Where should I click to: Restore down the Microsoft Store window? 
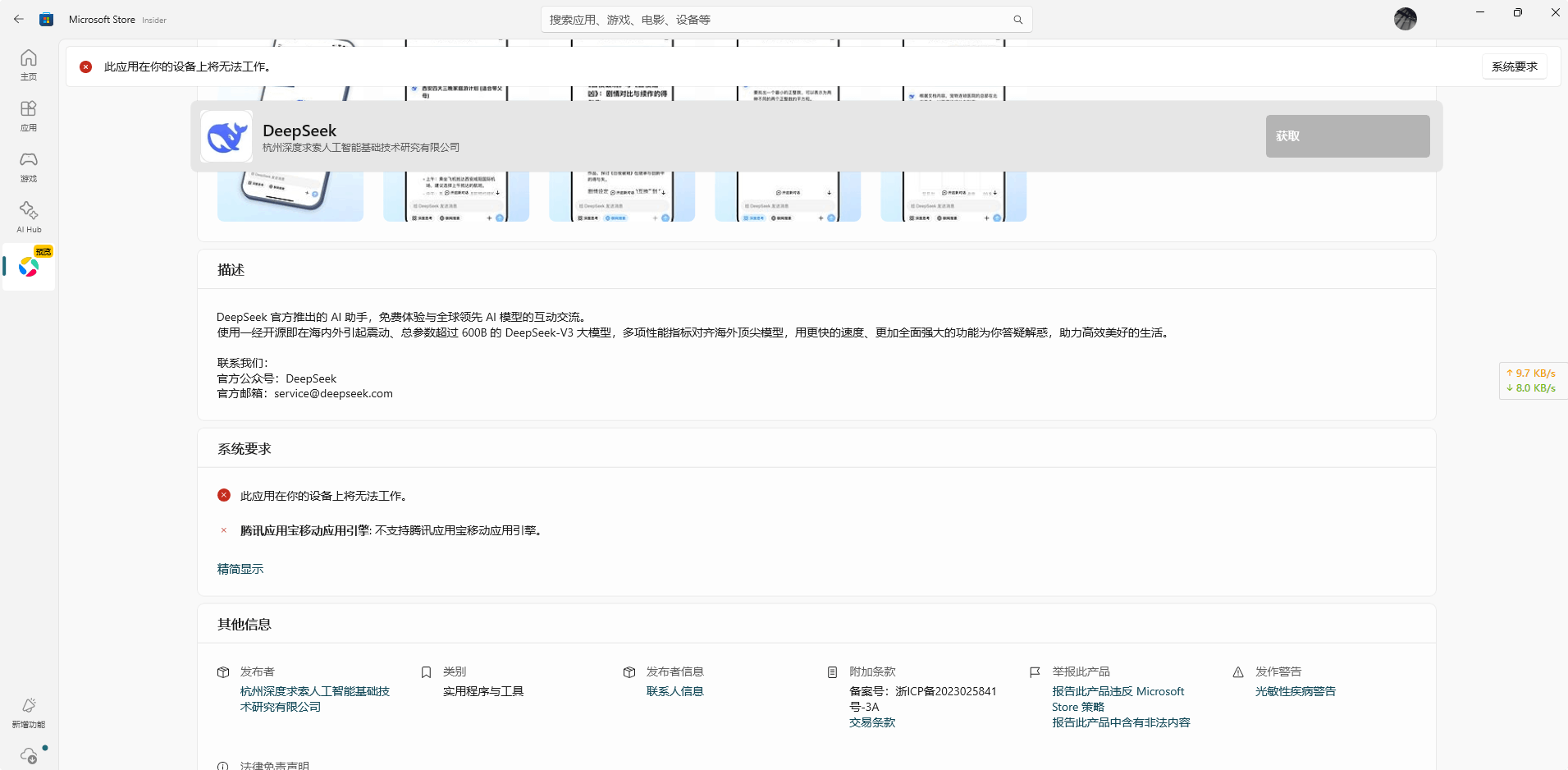(x=1518, y=12)
